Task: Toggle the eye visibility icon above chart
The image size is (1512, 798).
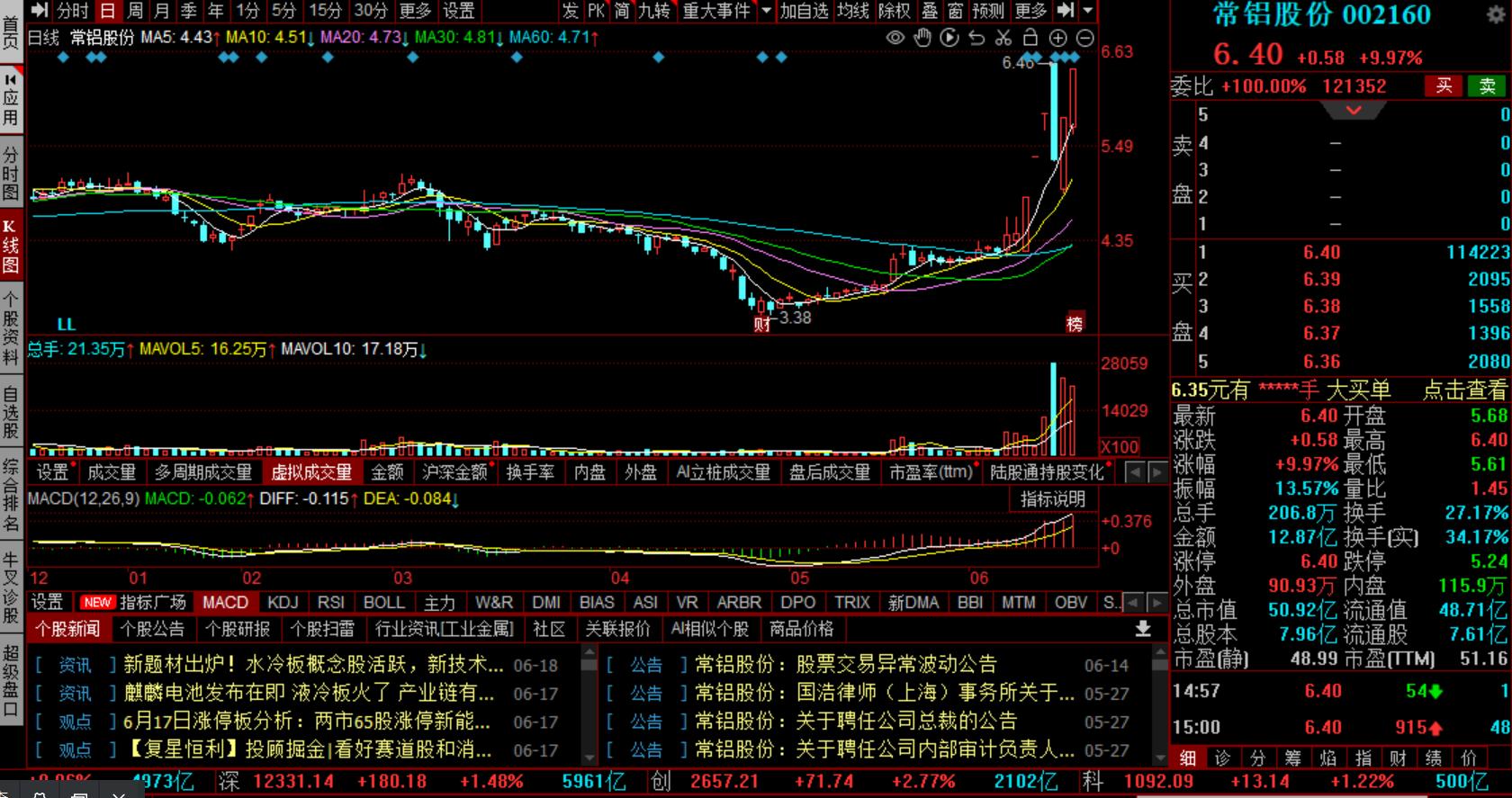Action: pyautogui.click(x=895, y=38)
